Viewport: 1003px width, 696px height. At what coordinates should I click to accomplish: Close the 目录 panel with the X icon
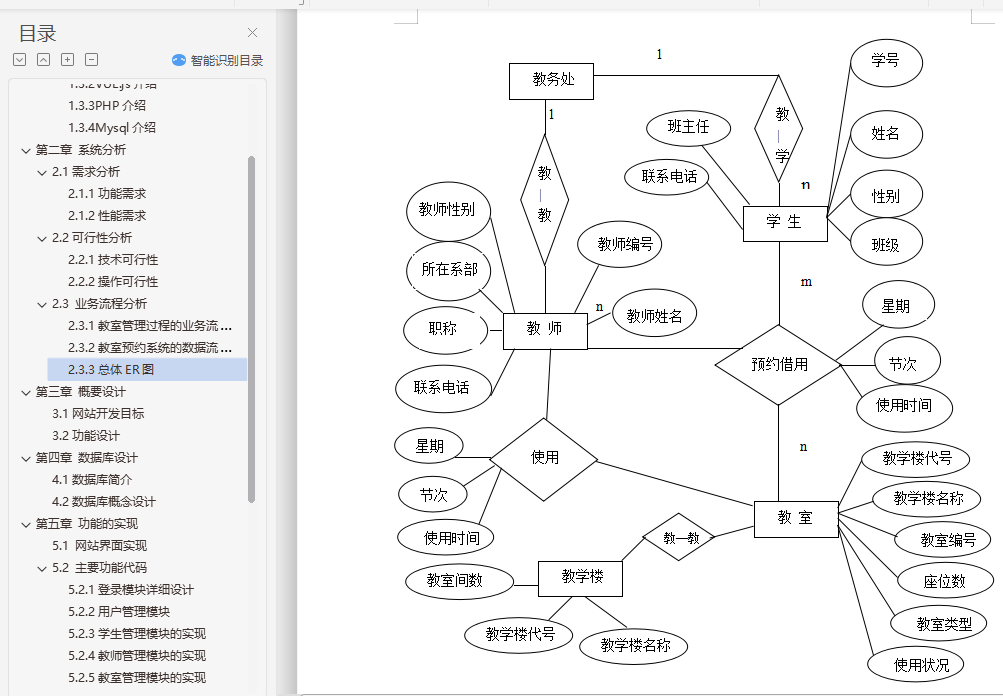[x=253, y=33]
